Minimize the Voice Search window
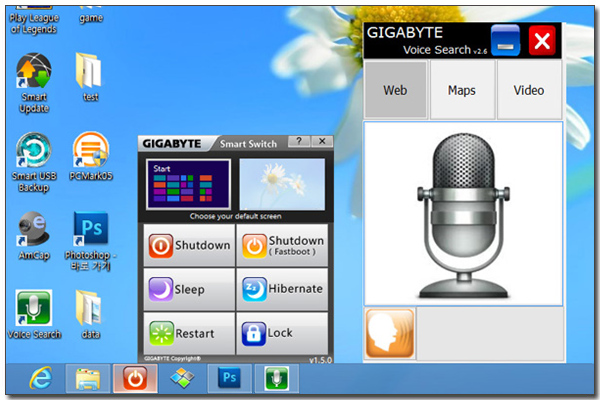 tap(505, 40)
